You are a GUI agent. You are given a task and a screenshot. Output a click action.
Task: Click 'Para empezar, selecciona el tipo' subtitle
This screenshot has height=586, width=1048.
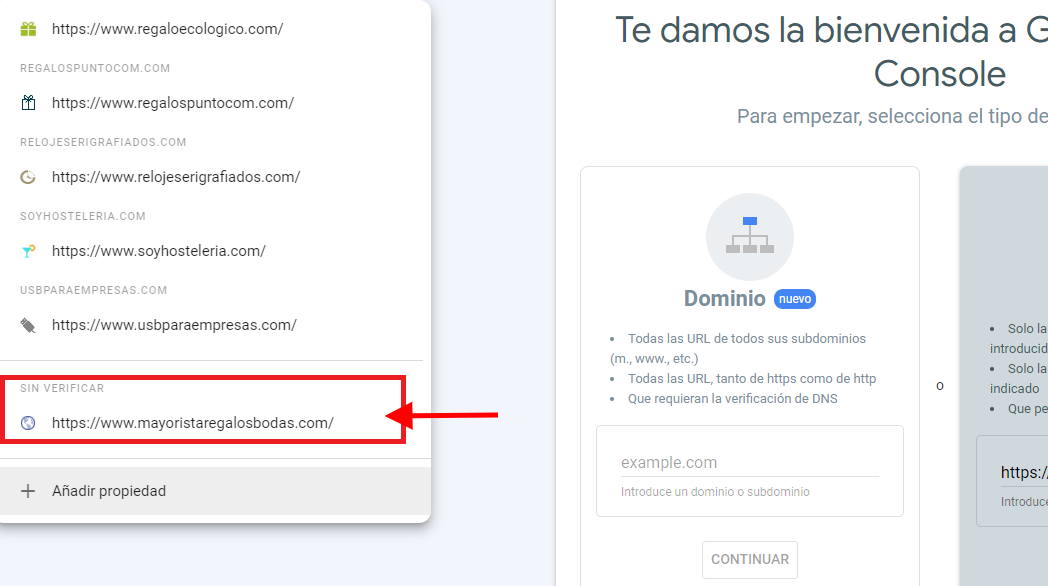(x=892, y=116)
